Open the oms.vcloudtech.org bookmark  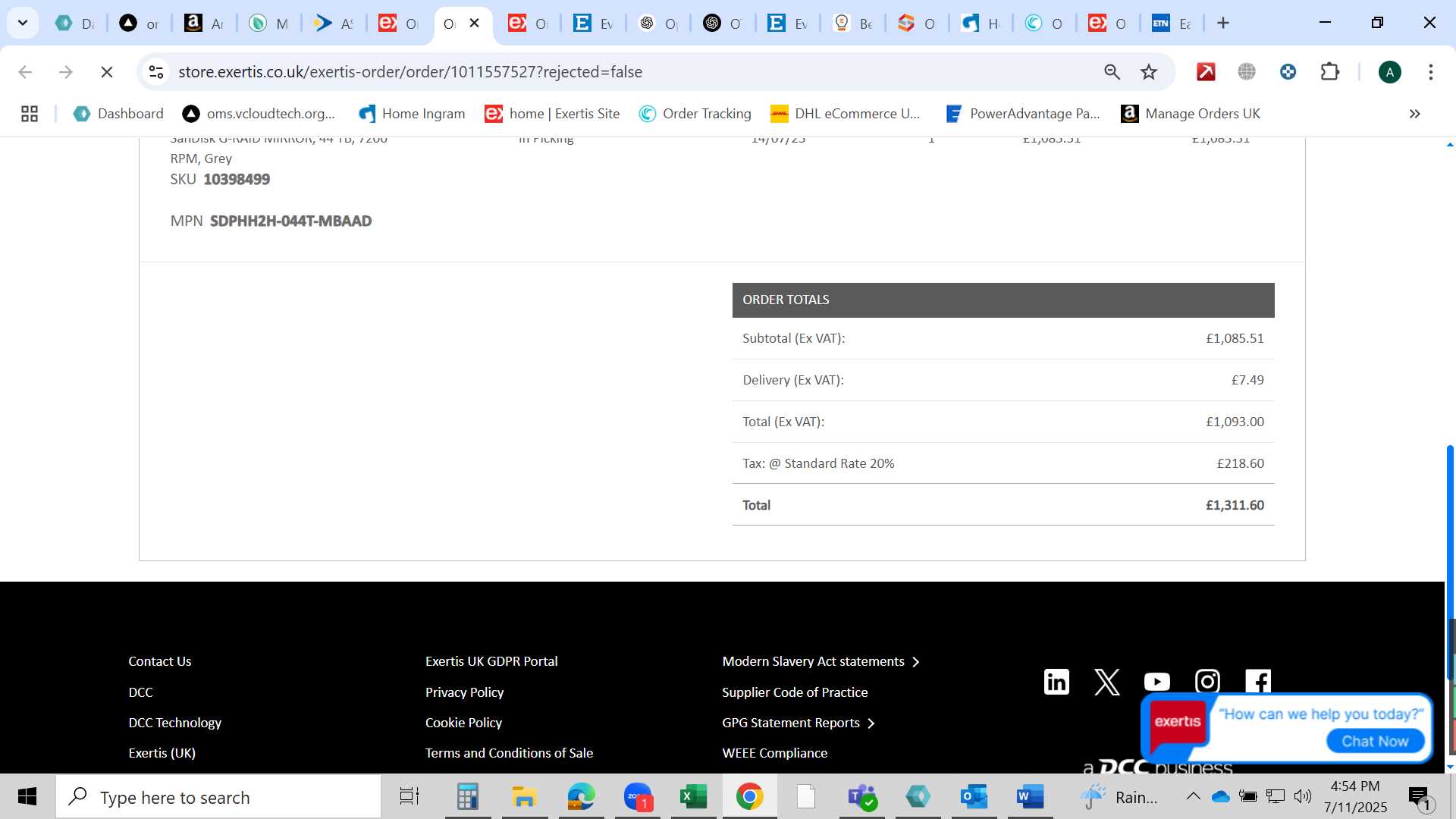[x=259, y=114]
